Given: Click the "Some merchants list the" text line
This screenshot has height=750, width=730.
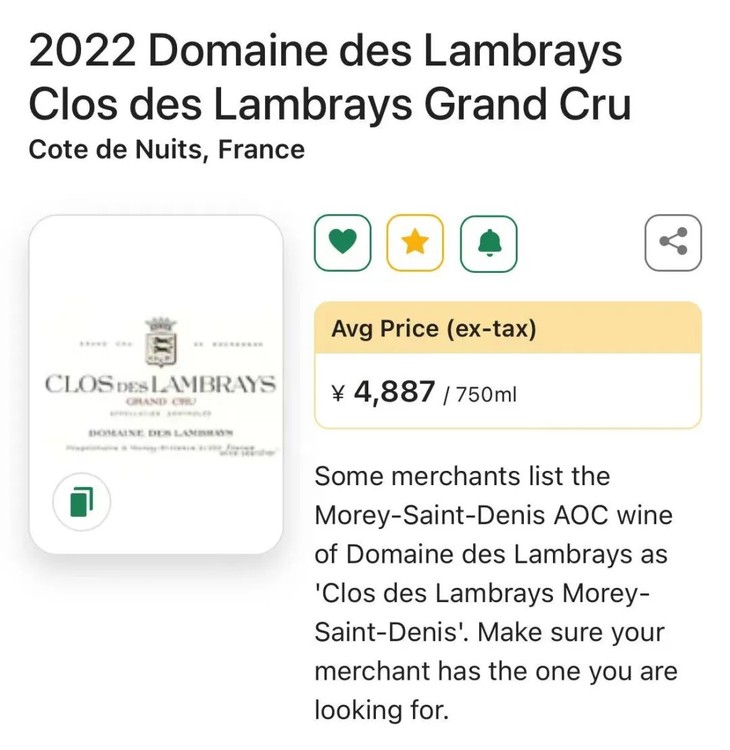Looking at the screenshot, I should click(462, 476).
